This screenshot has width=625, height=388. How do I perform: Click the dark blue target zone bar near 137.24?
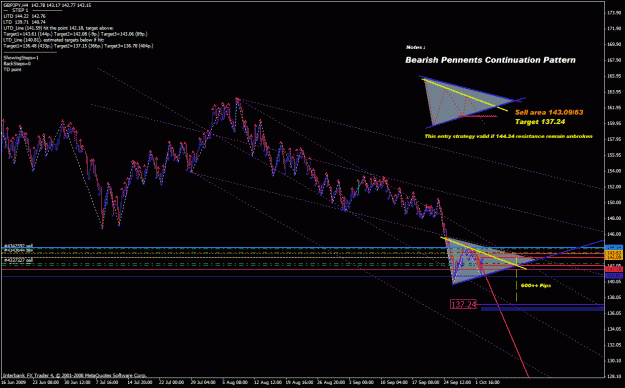pos(542,309)
